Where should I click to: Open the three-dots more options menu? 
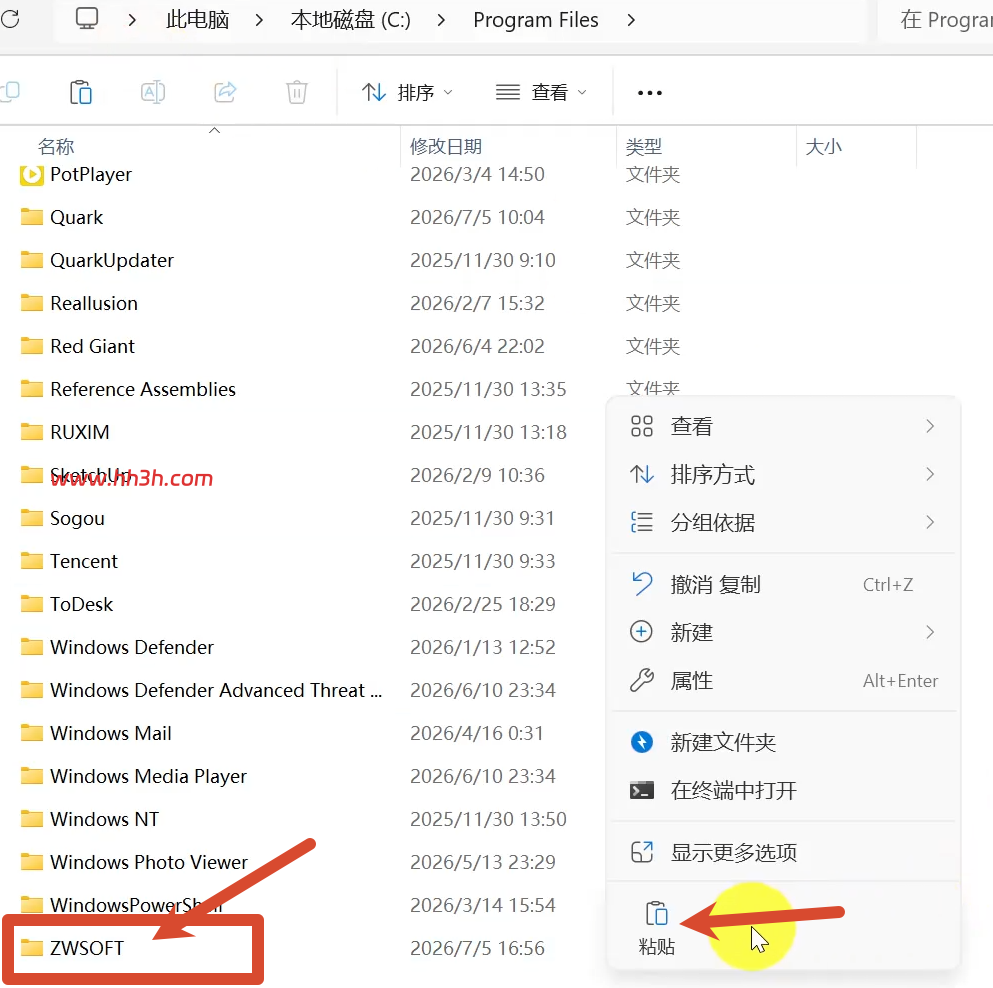click(650, 93)
